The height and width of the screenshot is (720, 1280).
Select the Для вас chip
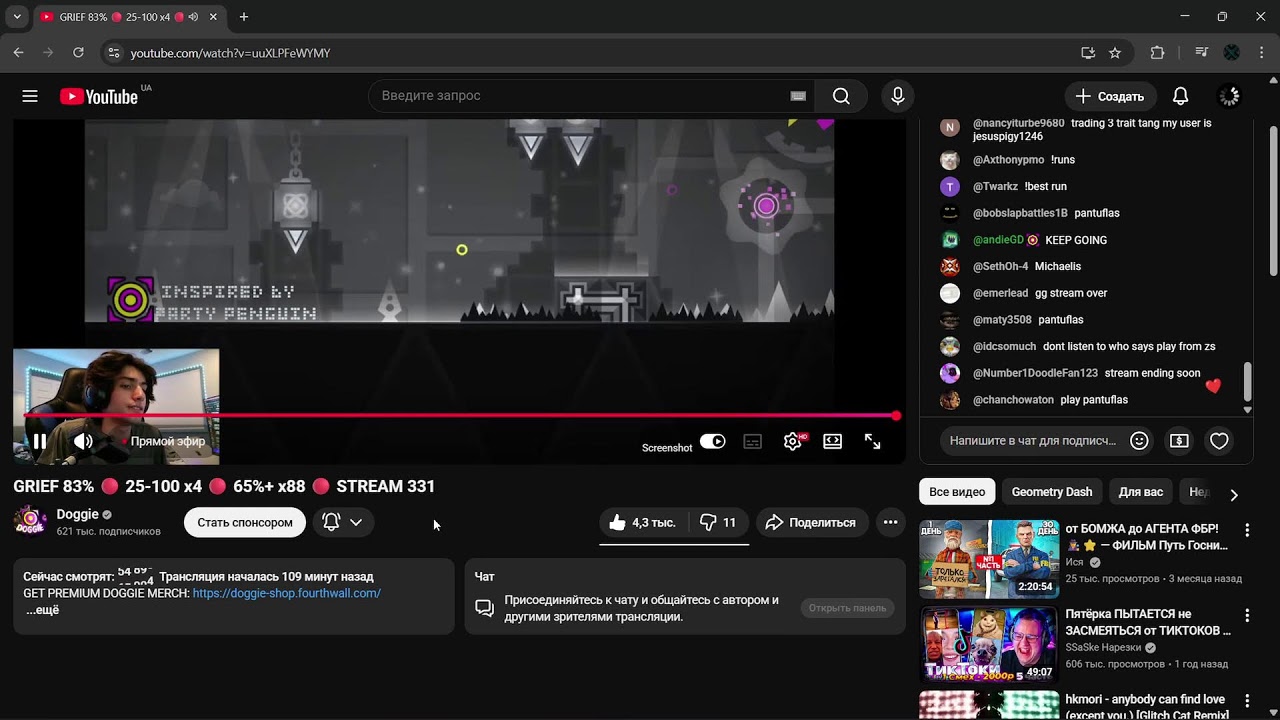coord(1141,492)
